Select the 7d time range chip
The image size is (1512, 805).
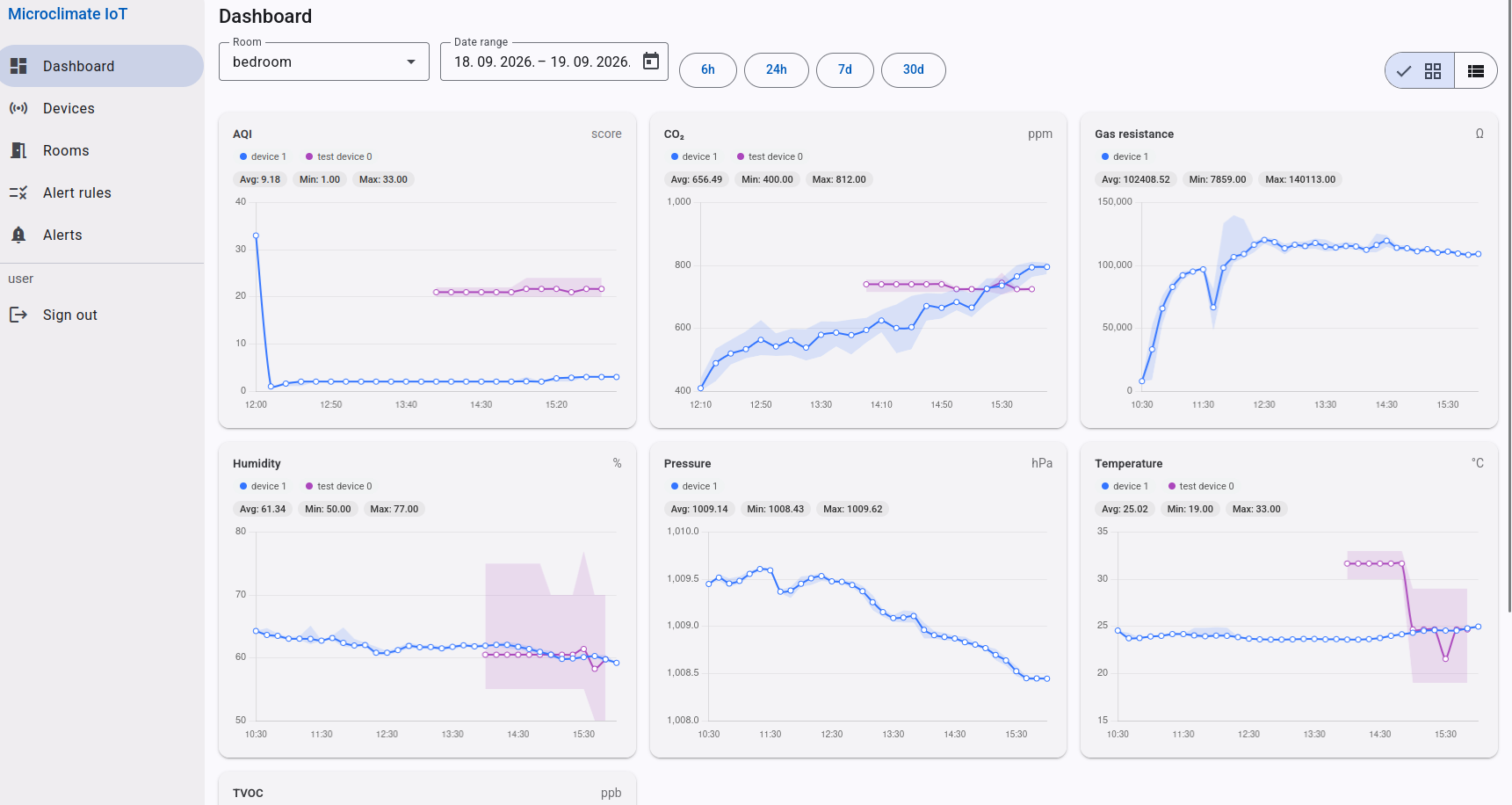tap(845, 69)
